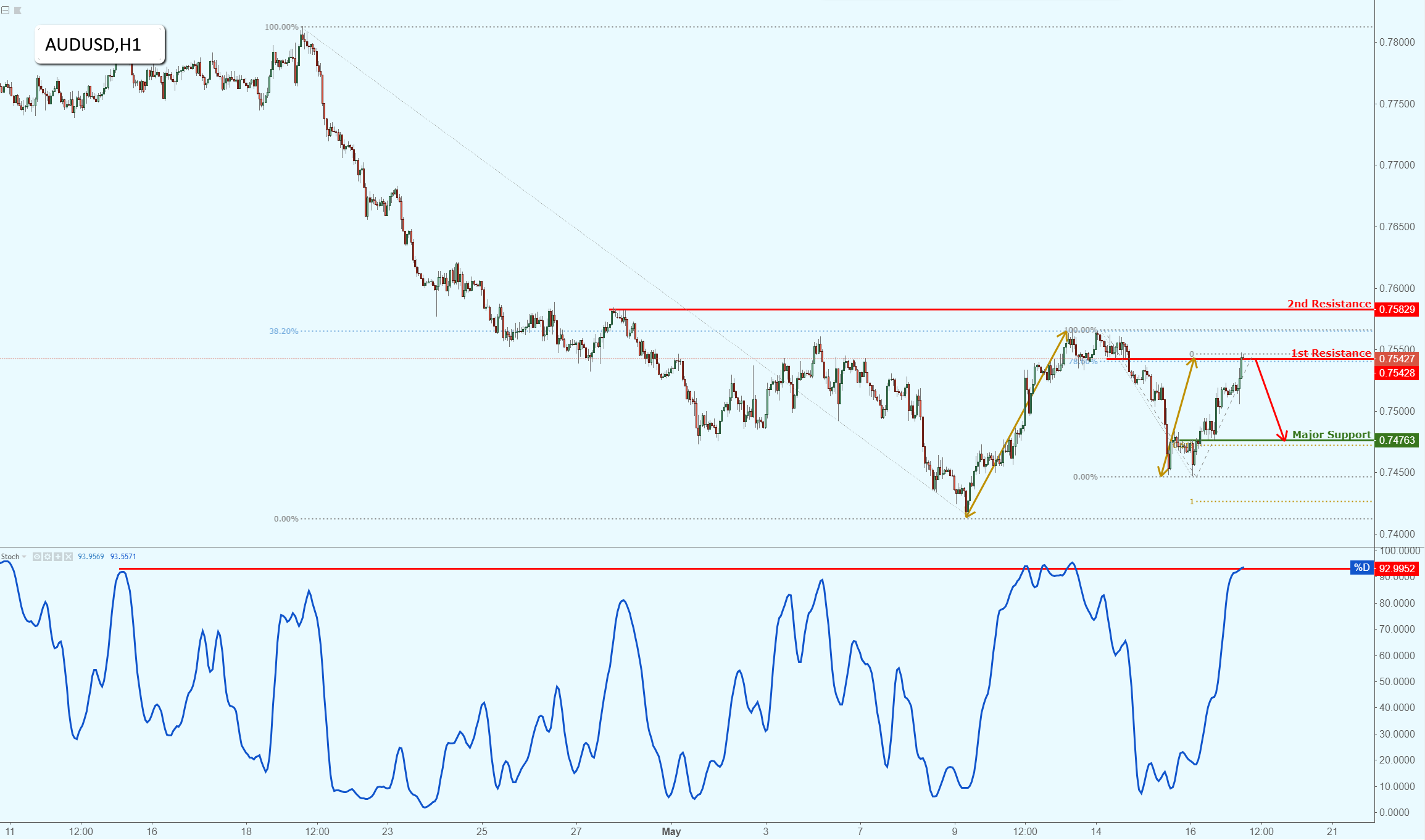Click the 0.76000 price axis label

tap(1397, 288)
